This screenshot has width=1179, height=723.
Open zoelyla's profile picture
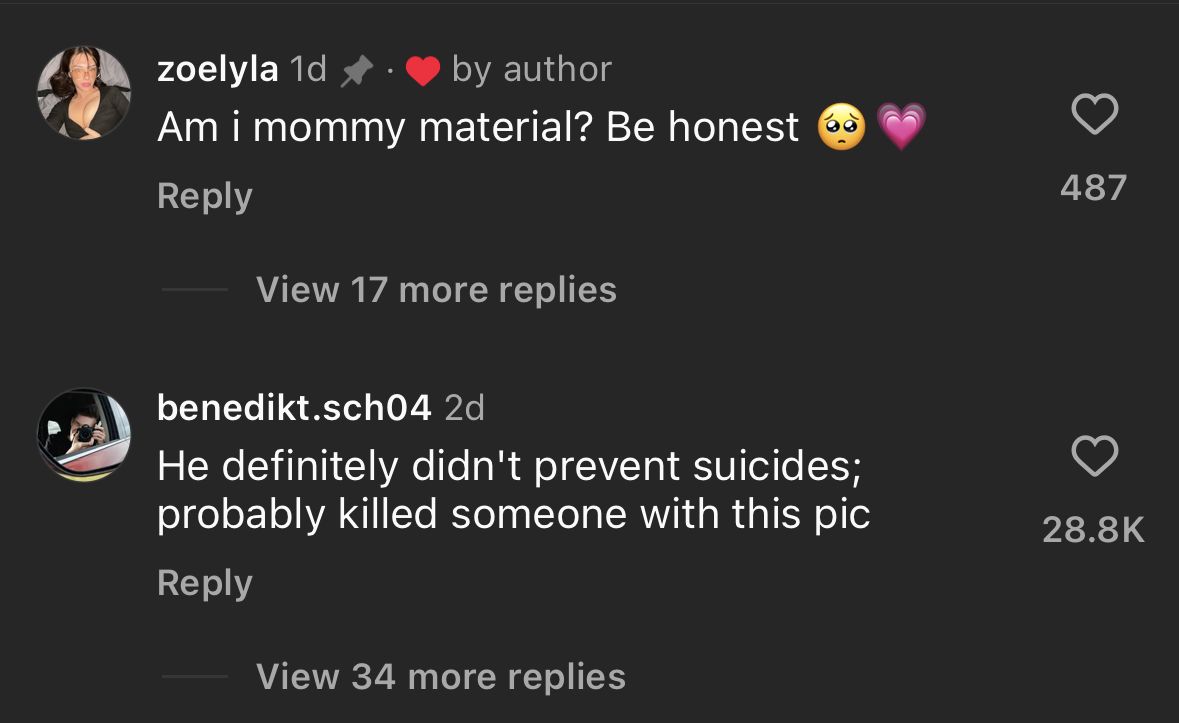pyautogui.click(x=84, y=93)
